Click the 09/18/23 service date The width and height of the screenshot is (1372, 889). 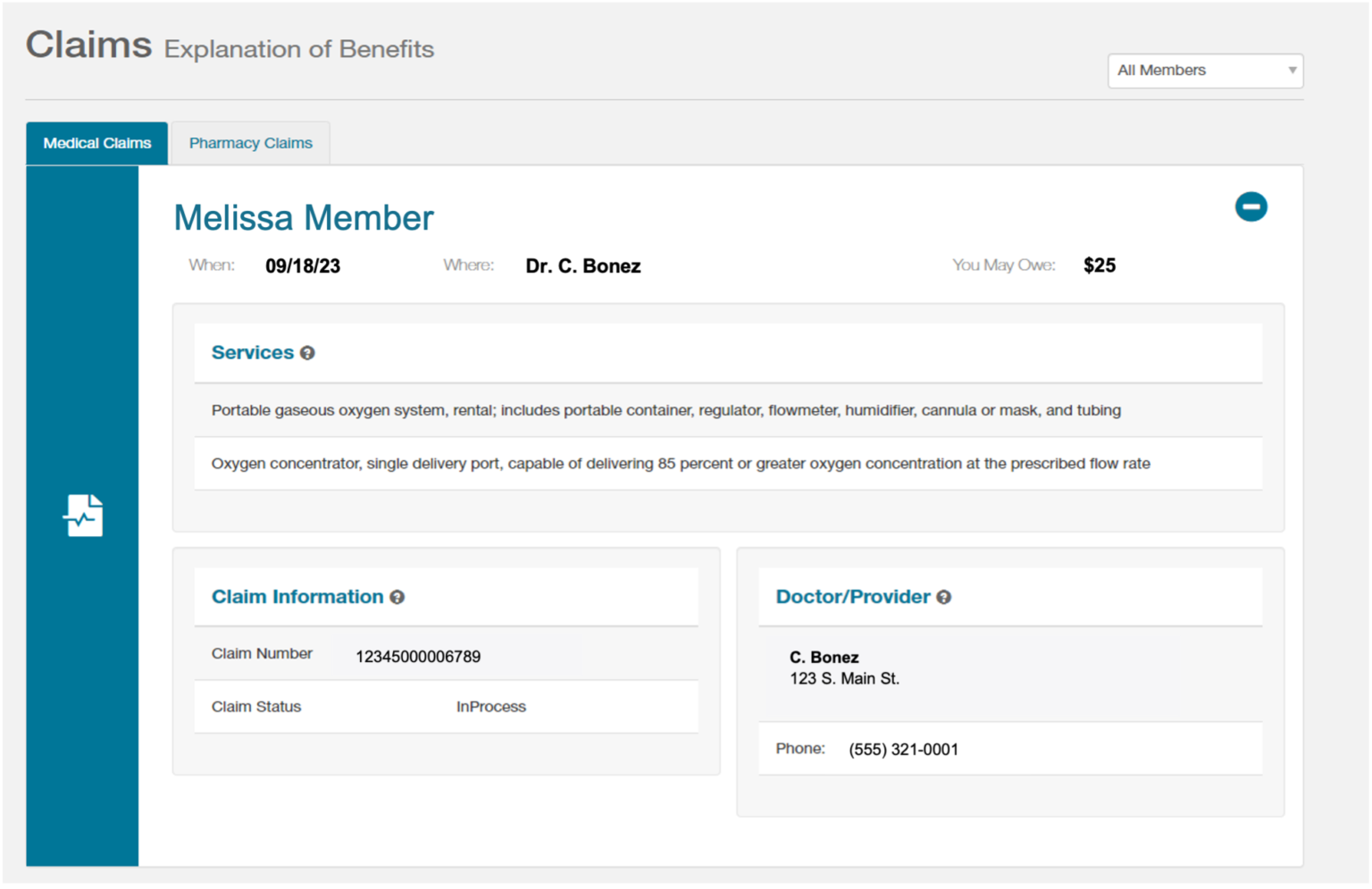(303, 266)
